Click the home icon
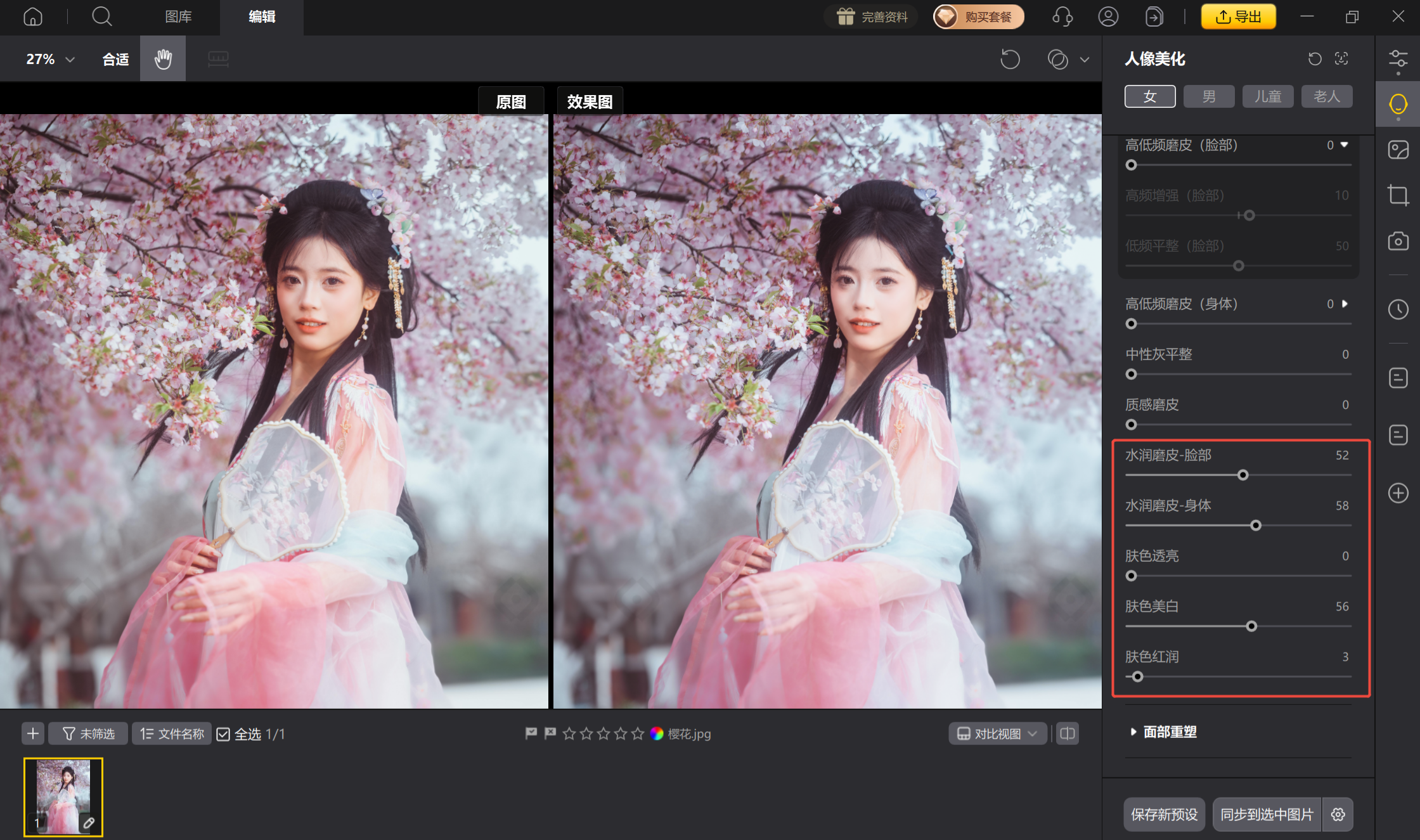1420x840 pixels. pos(33,16)
